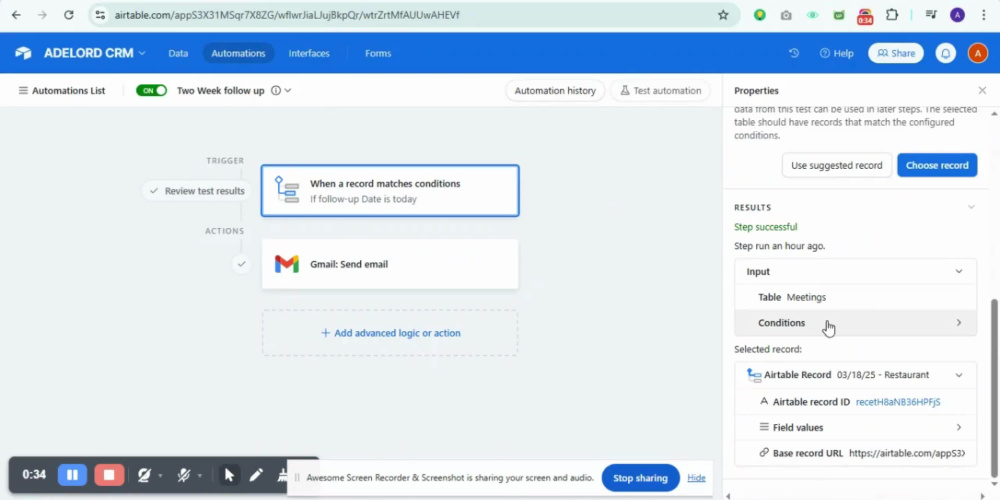Expand the Conditions row
The image size is (1000, 500).
[855, 323]
